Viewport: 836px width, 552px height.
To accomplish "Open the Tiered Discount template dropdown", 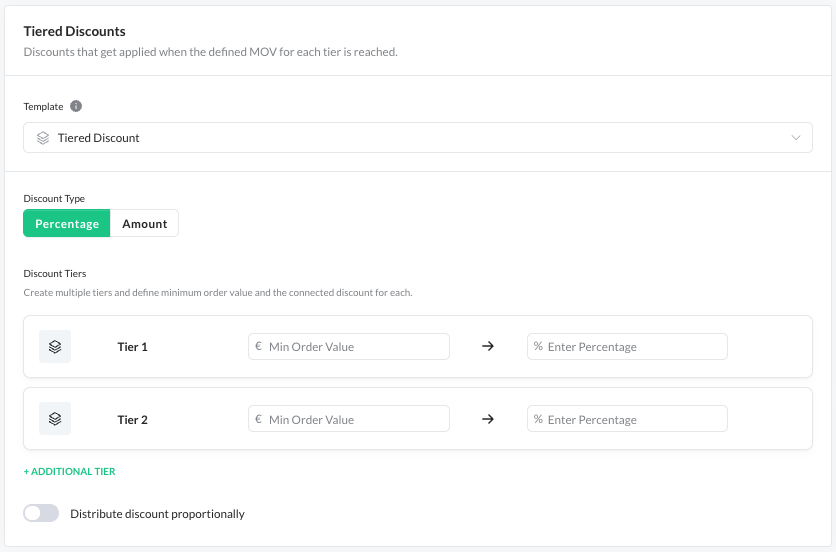I will [418, 138].
